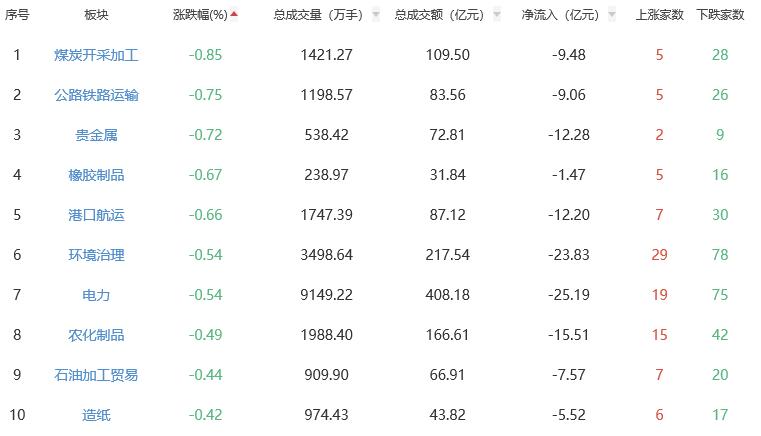This screenshot has height=436, width=761.
Task: Click the sort arrow next to 总成交量（万手）
Action: pos(376,15)
